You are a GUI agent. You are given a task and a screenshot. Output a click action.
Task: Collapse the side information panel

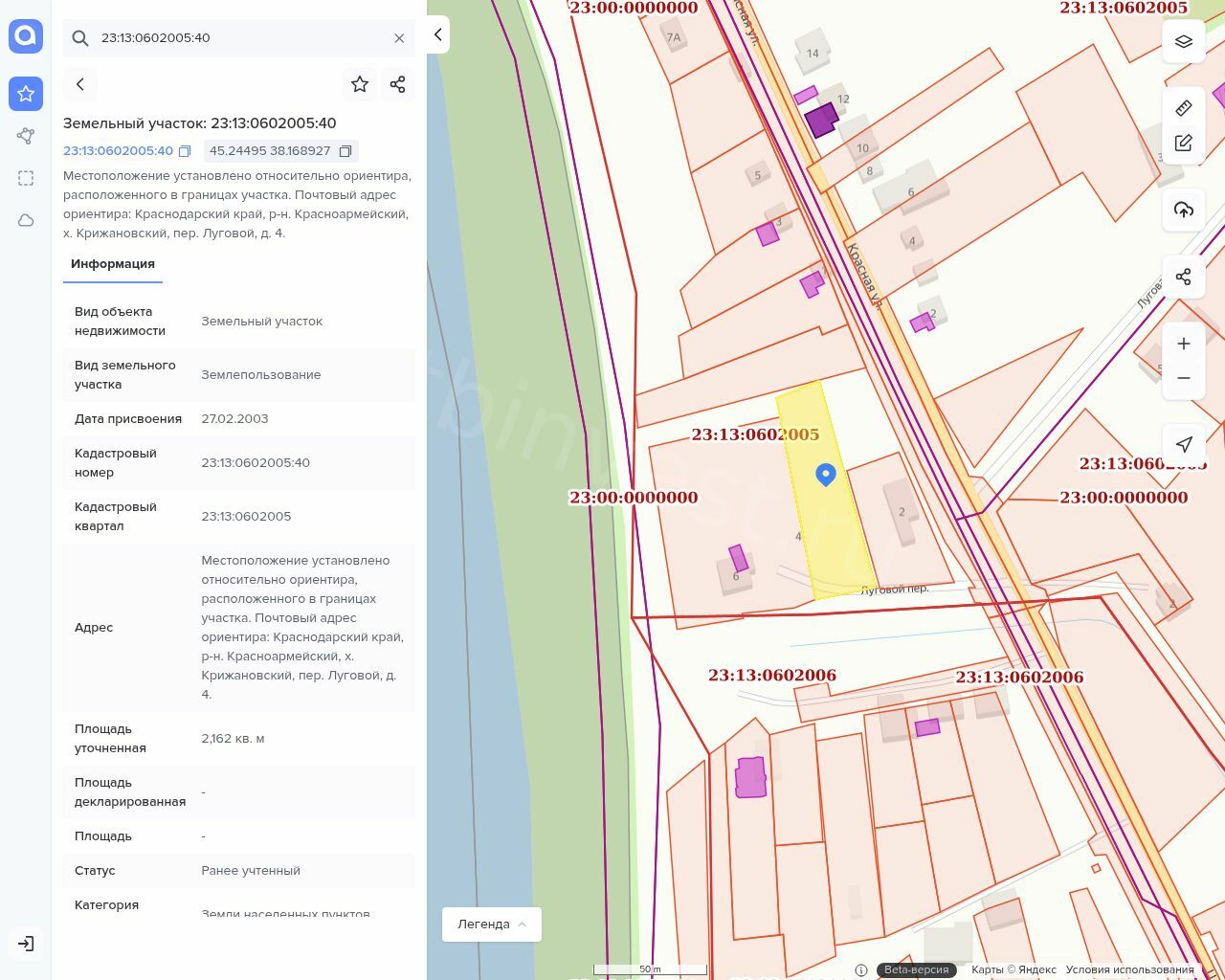point(437,34)
